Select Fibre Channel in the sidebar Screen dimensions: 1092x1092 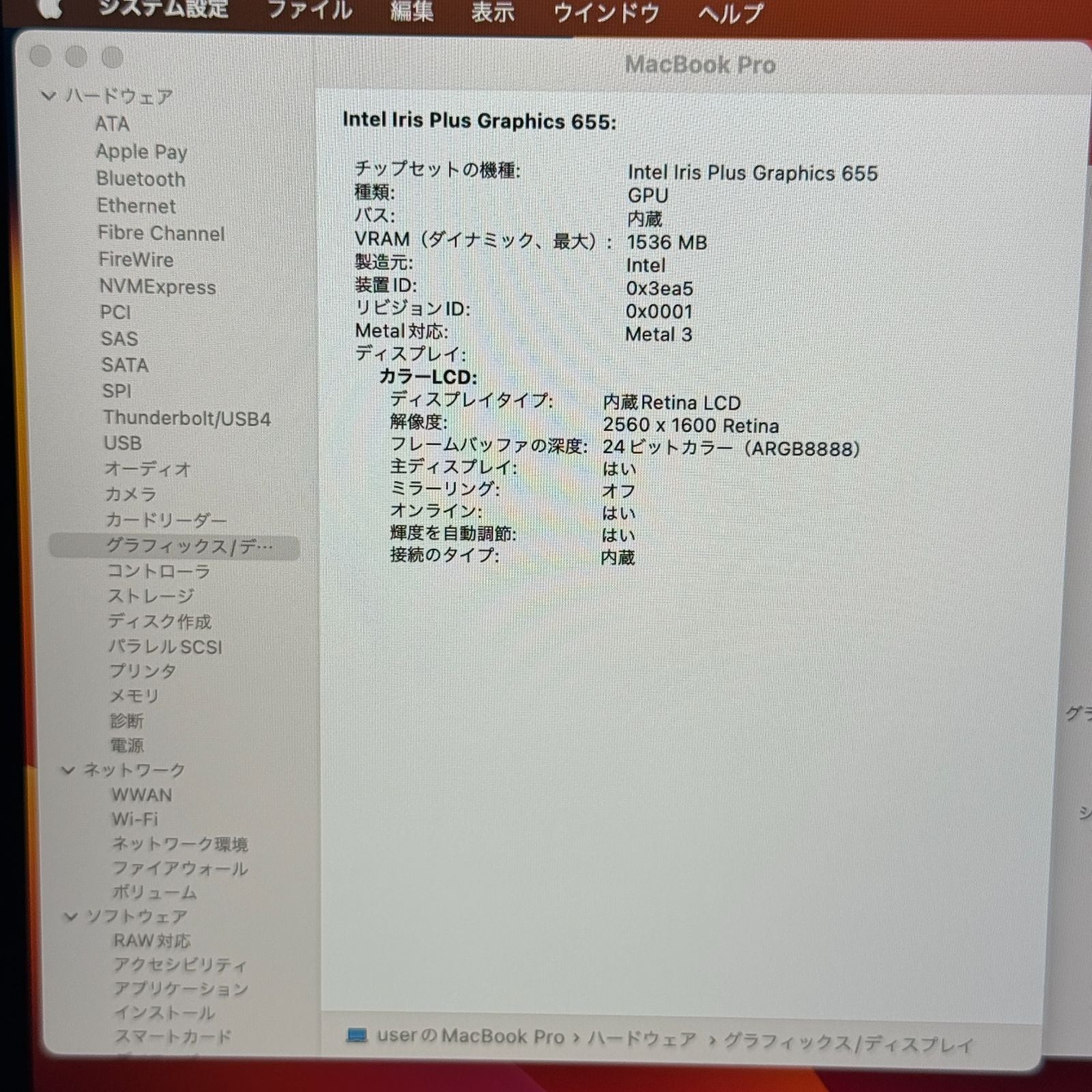coord(161,233)
